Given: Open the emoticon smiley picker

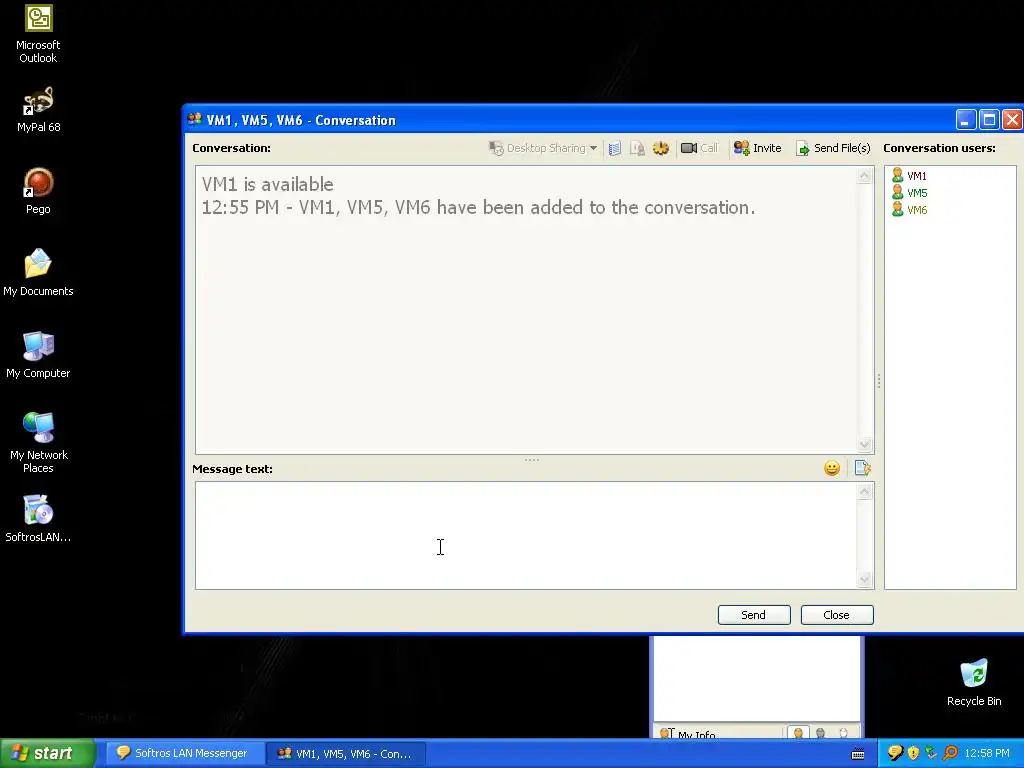Looking at the screenshot, I should coord(831,468).
